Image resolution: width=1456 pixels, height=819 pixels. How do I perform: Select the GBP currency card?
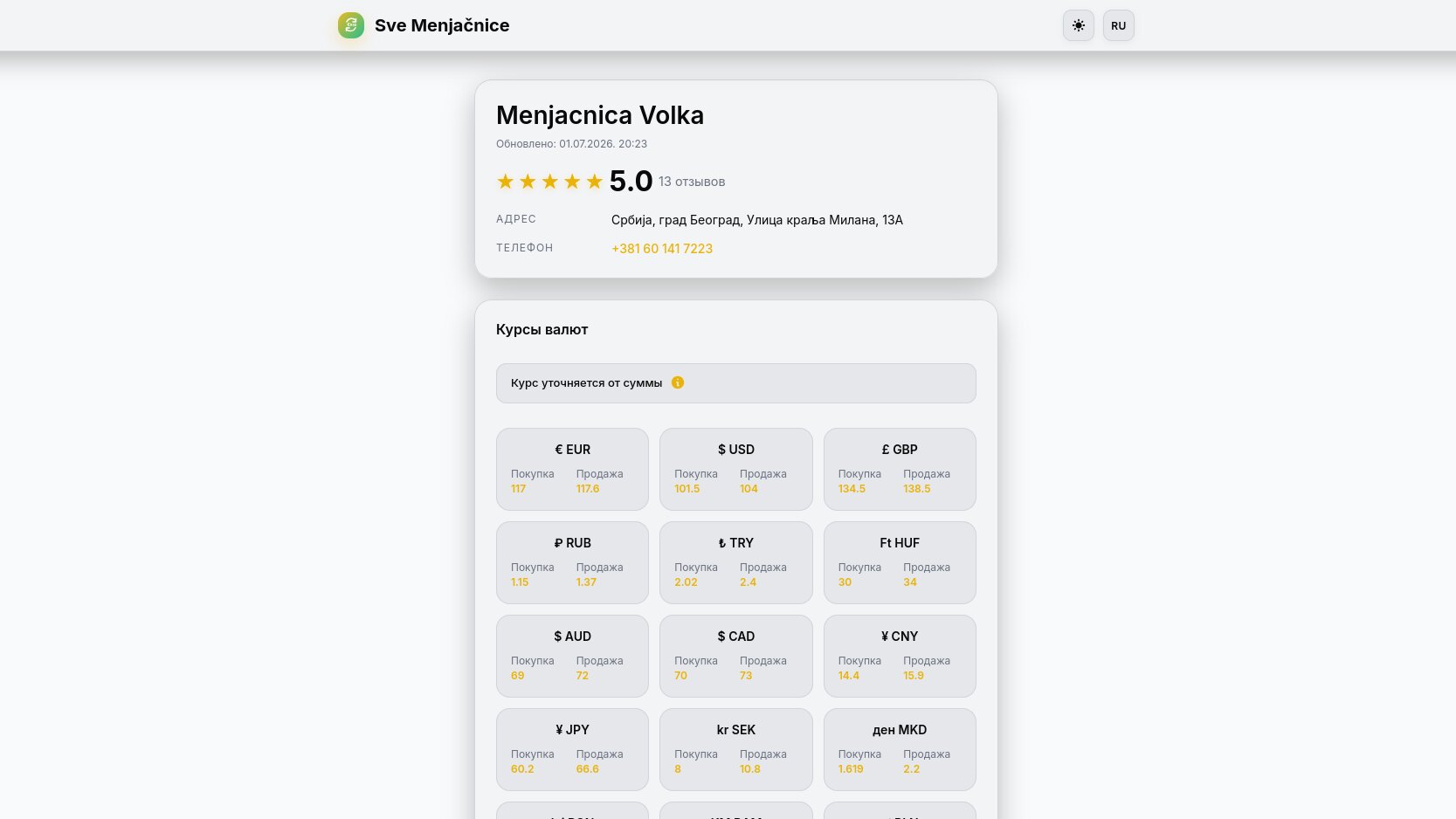click(x=900, y=469)
